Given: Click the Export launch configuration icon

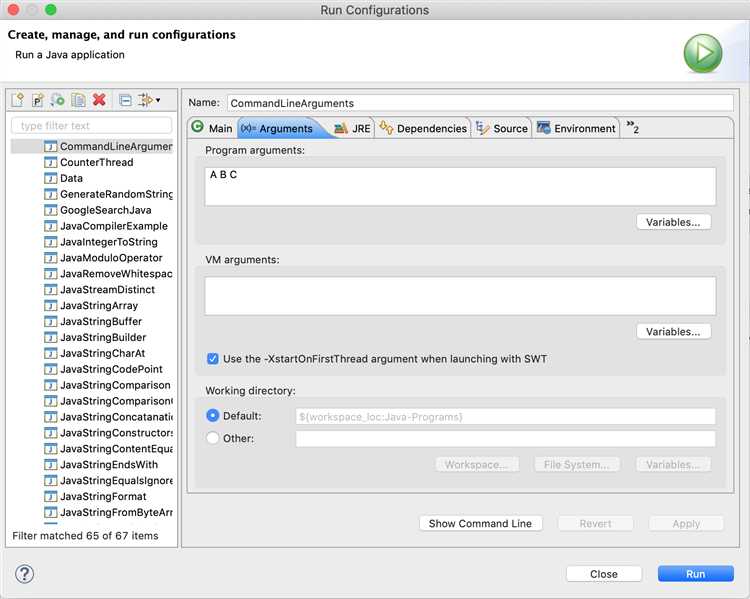Looking at the screenshot, I should [x=58, y=100].
